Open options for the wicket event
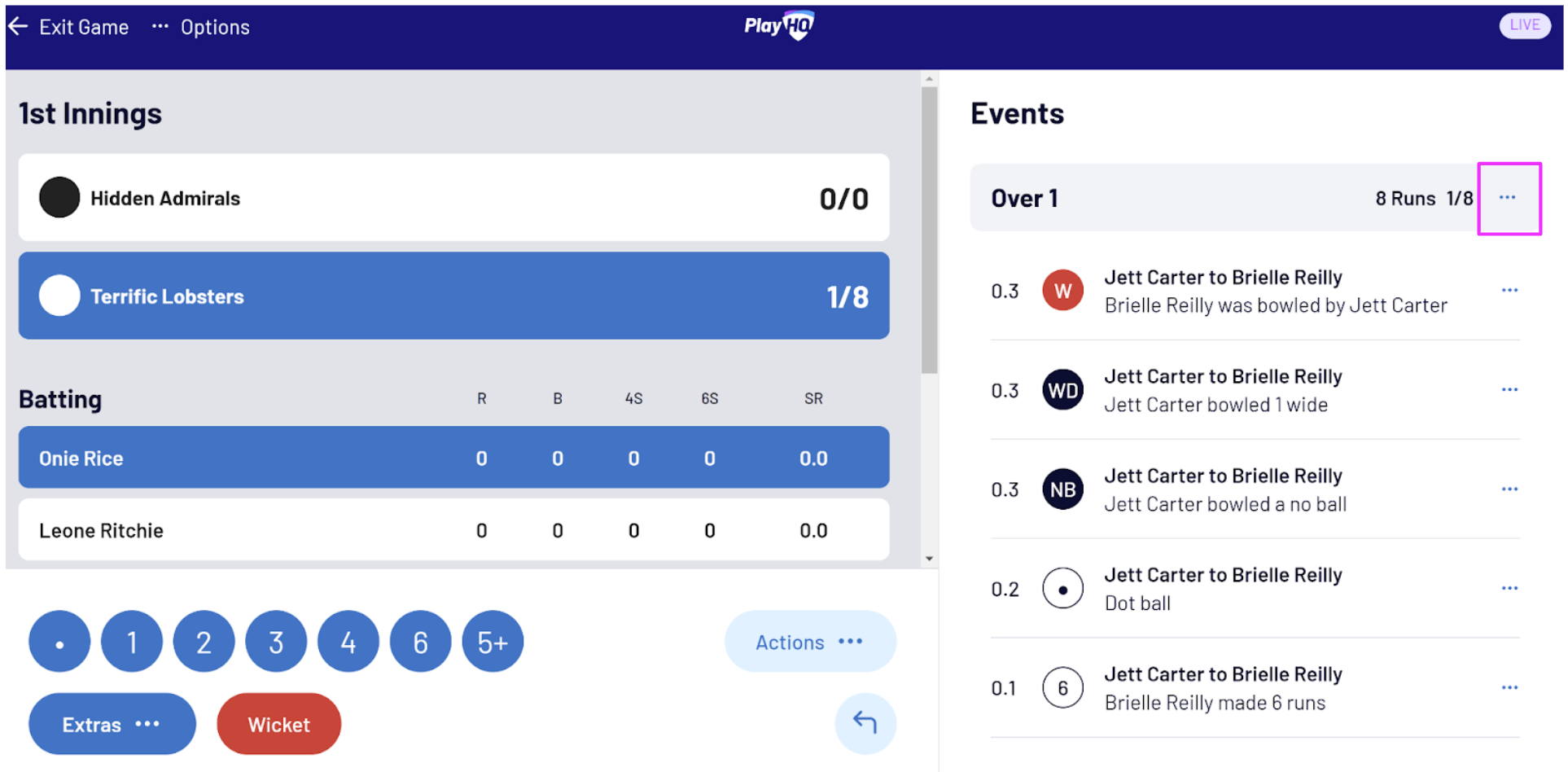Screen dimensions: 1568x772 [x=1509, y=291]
